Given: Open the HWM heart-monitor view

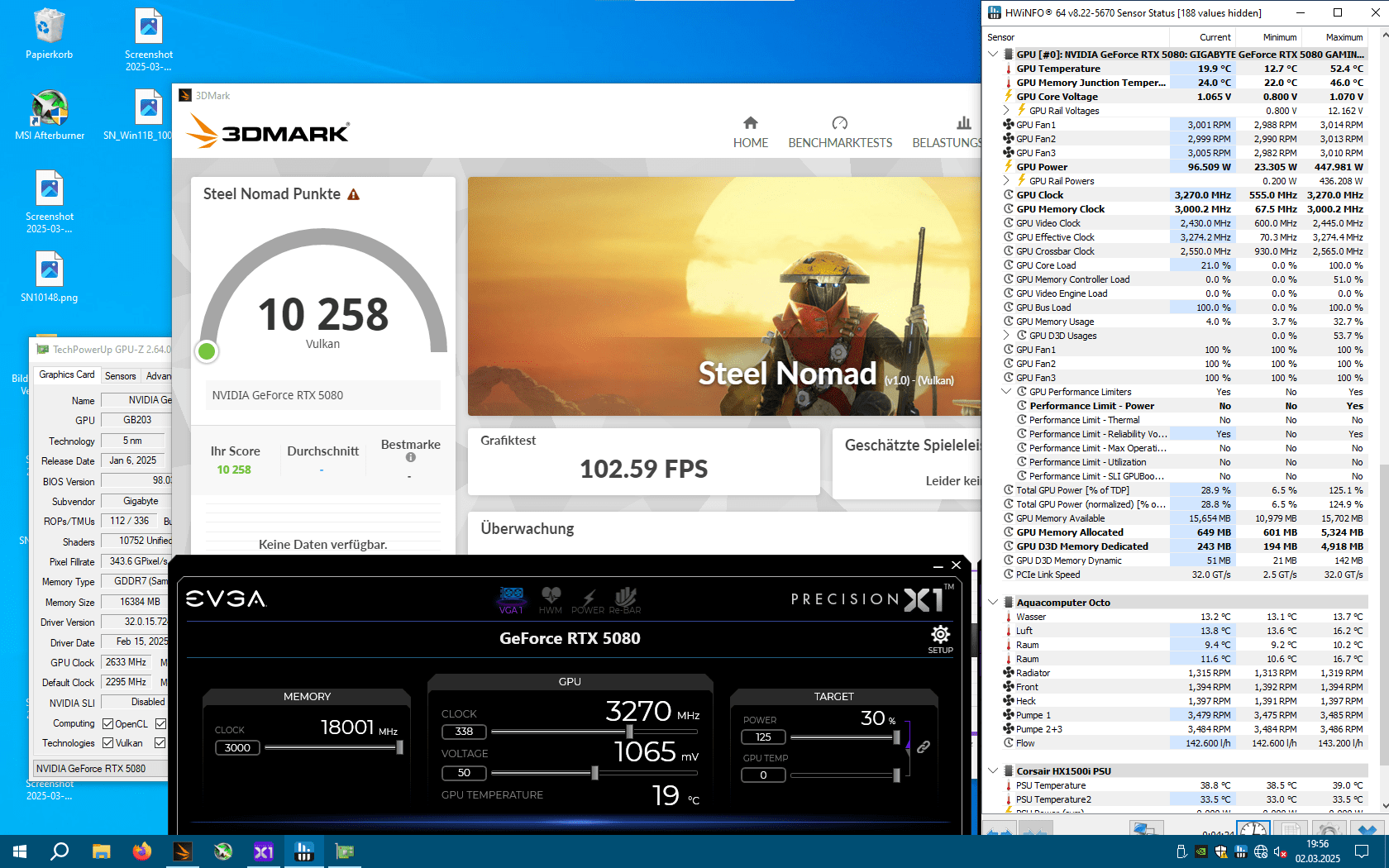Looking at the screenshot, I should coord(551,599).
